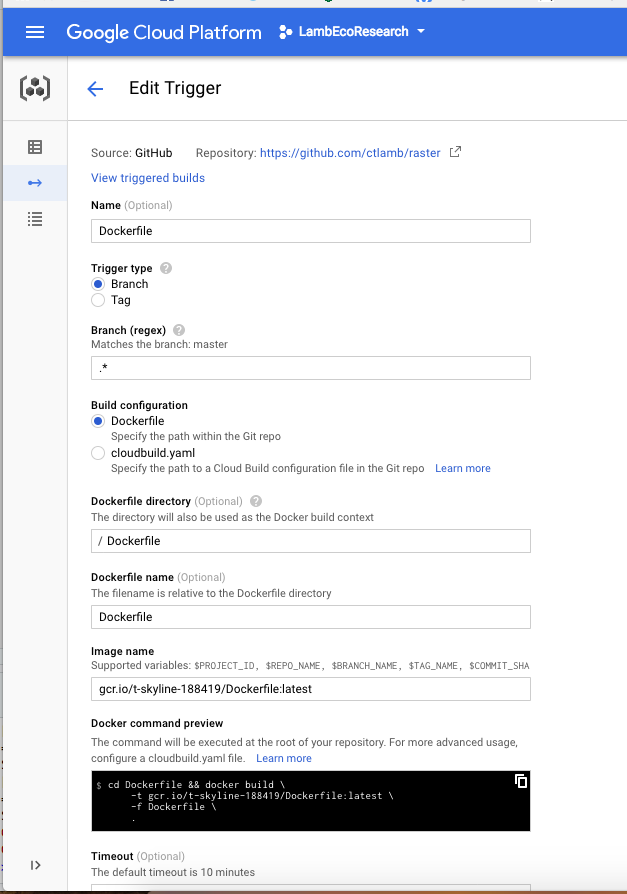Select the Triggers sidebar arrow icon
This screenshot has height=894, width=627.
(35, 183)
